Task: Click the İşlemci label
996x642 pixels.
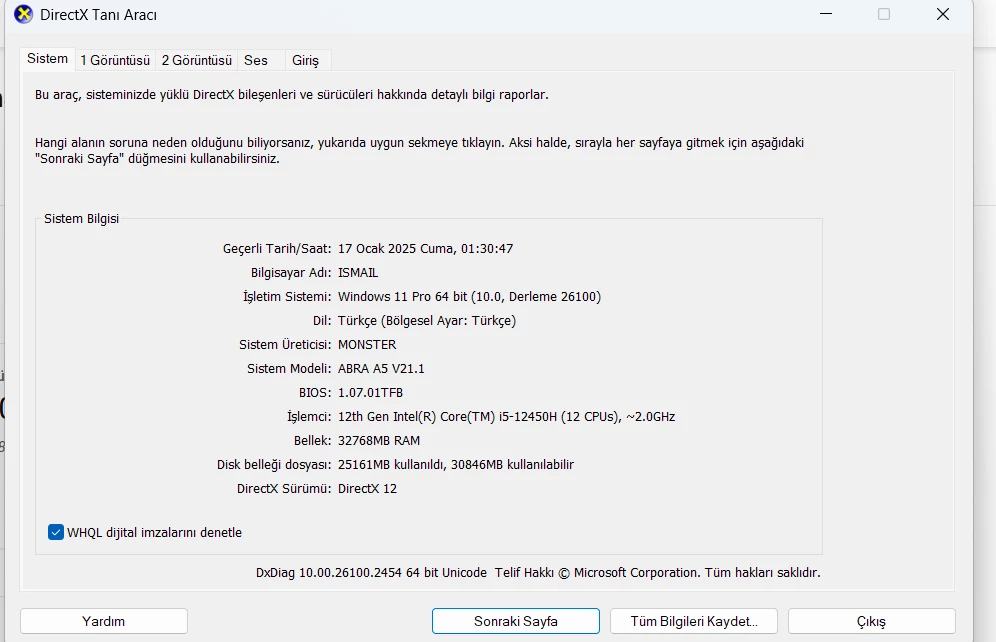Action: pyautogui.click(x=309, y=417)
